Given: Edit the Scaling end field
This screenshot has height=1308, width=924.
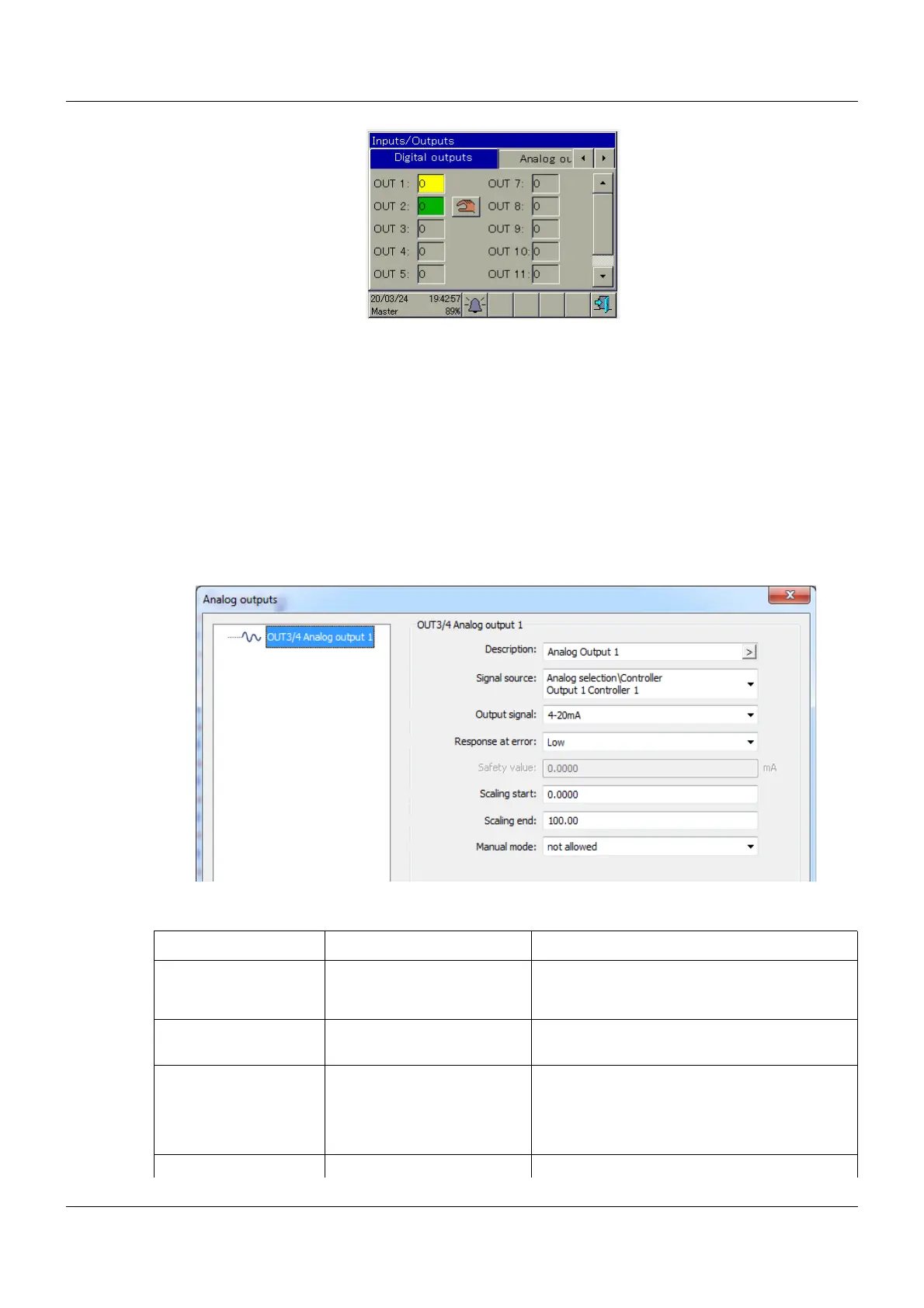Looking at the screenshot, I should [650, 821].
